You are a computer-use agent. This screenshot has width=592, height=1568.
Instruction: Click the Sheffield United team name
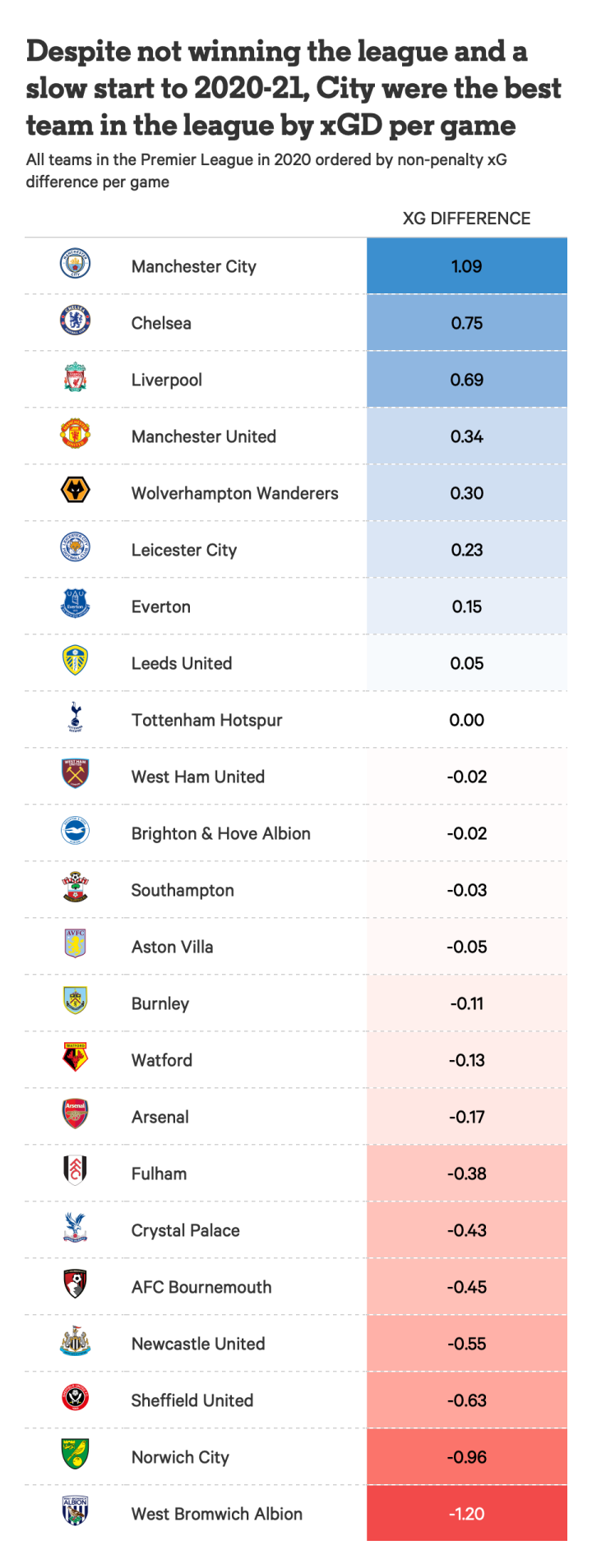192,1400
